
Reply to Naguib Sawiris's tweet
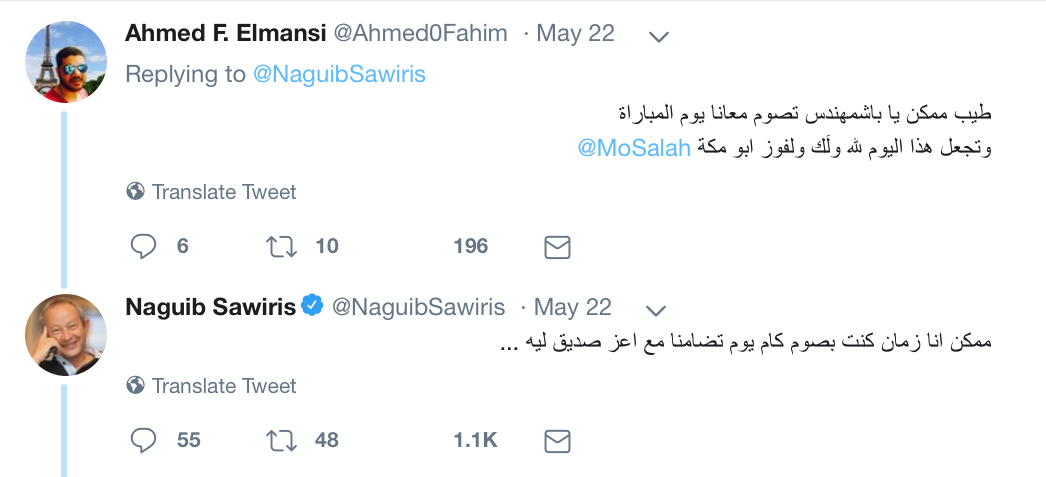coord(144,440)
